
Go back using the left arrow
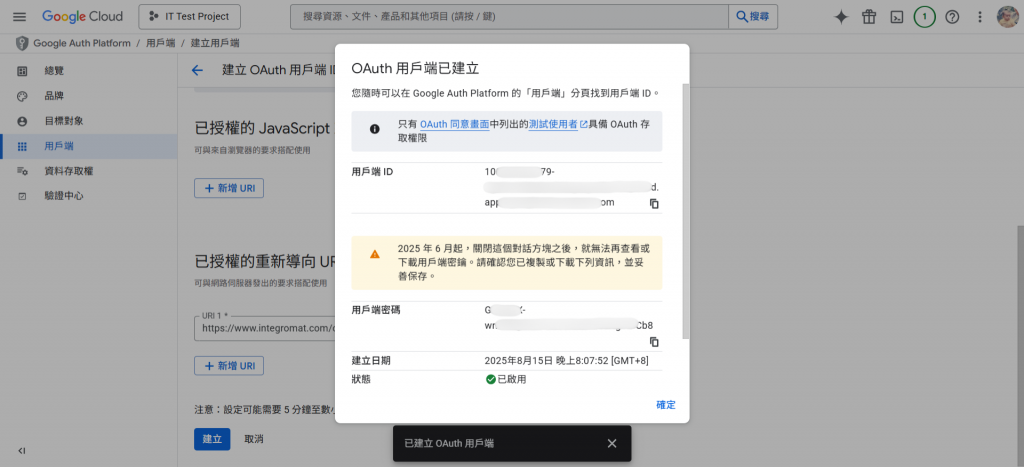coord(197,71)
